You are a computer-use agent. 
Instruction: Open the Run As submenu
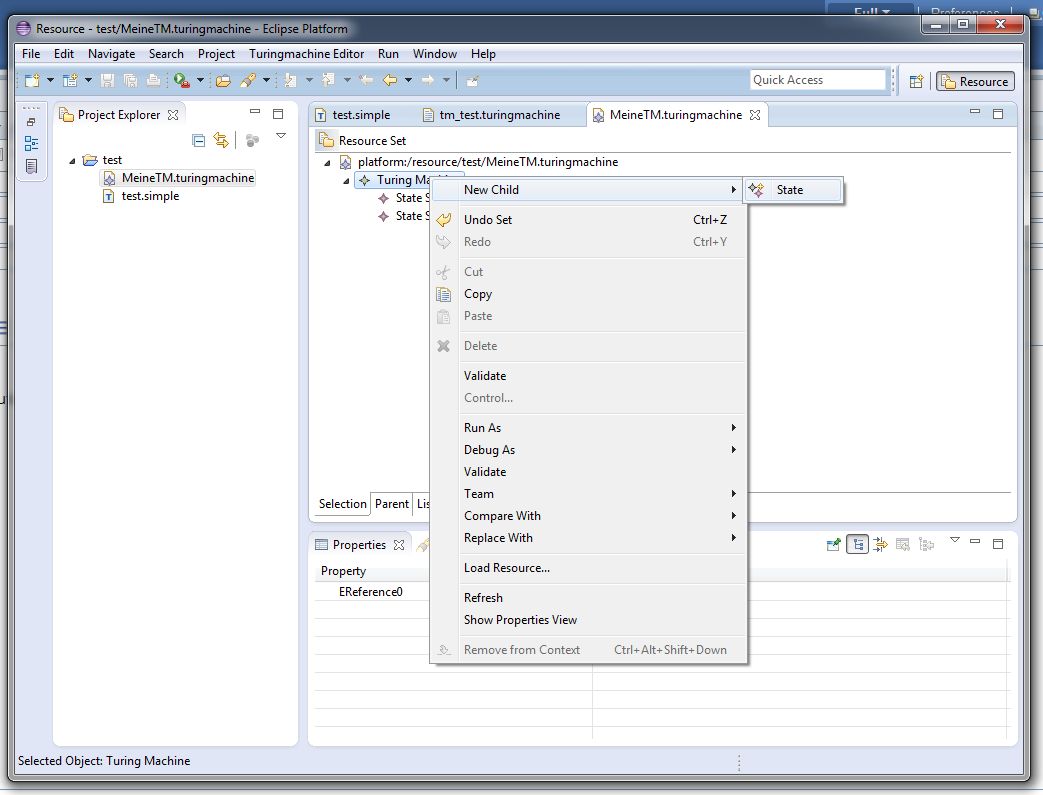click(x=589, y=427)
